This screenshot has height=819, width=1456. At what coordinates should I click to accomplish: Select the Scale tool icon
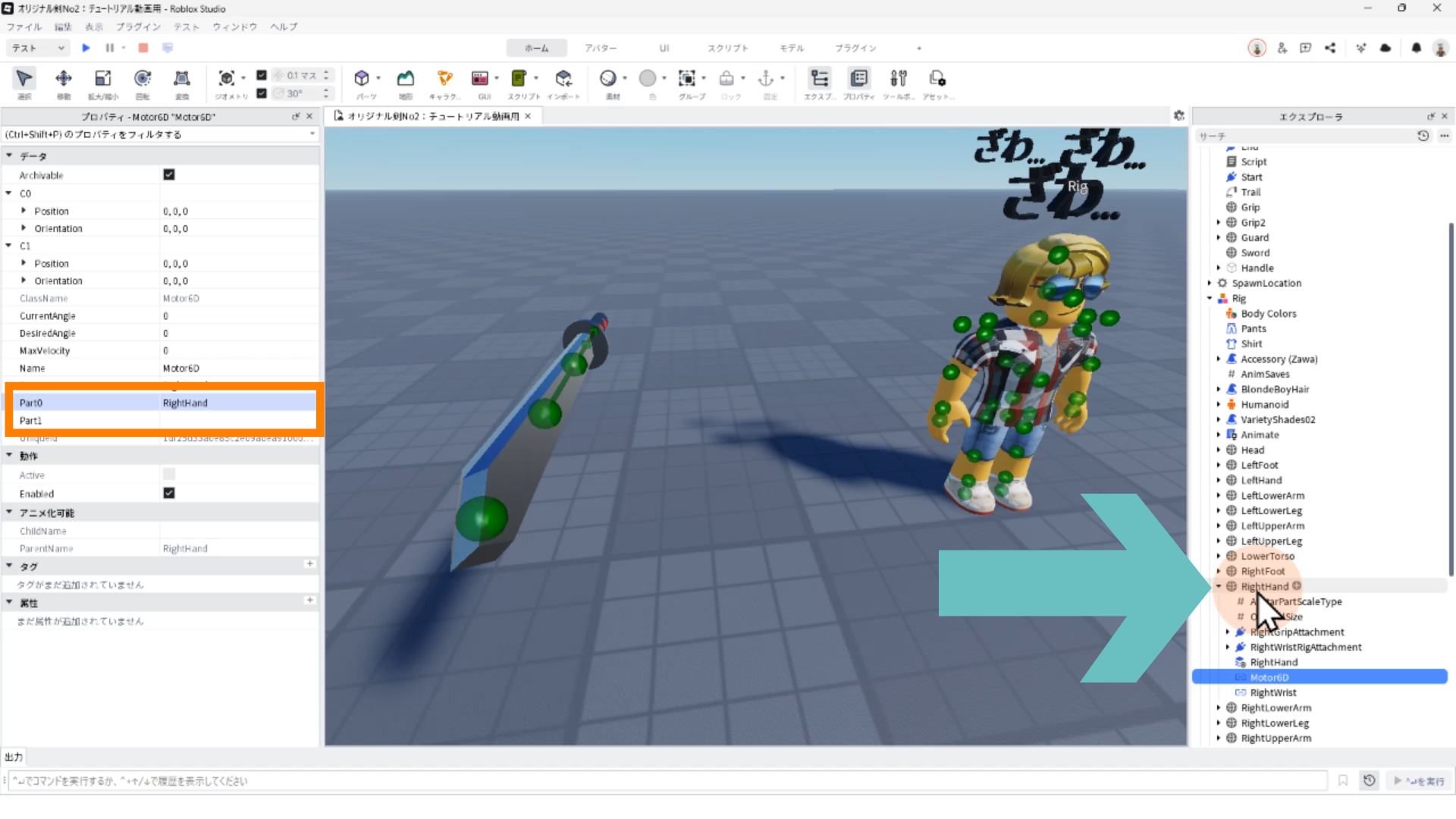click(x=102, y=79)
